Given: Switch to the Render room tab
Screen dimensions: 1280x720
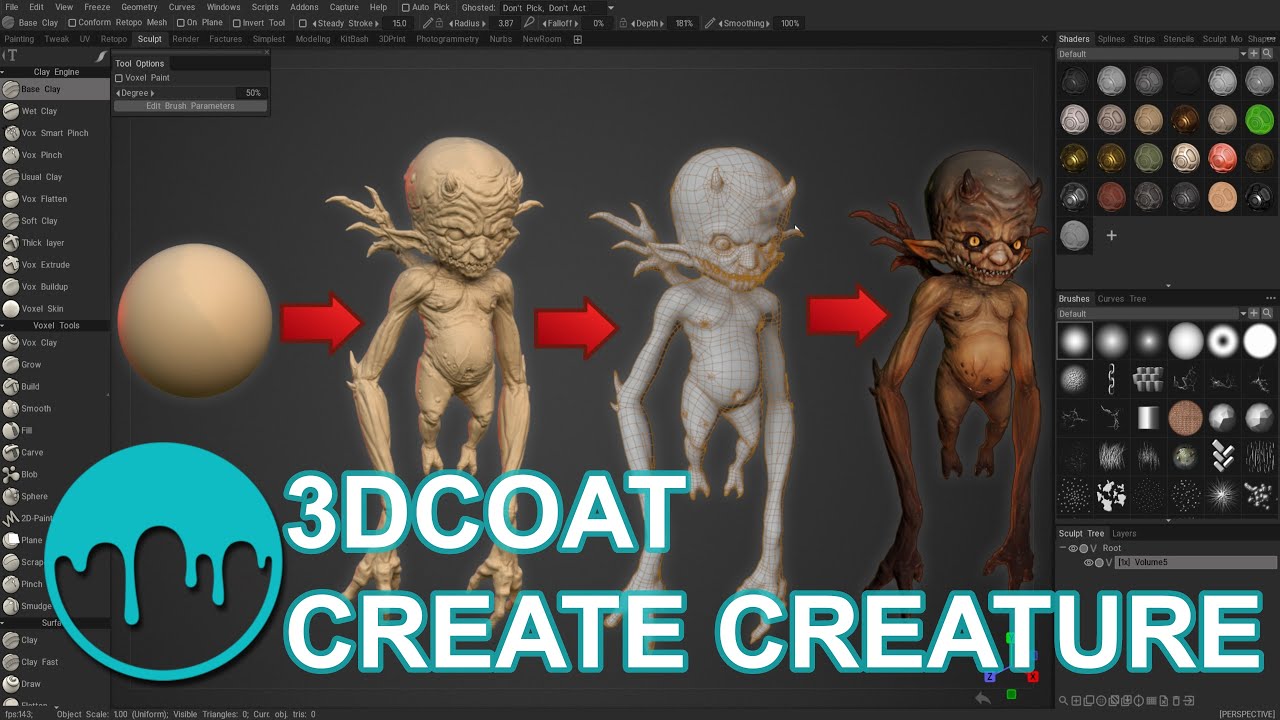Looking at the screenshot, I should 185,39.
